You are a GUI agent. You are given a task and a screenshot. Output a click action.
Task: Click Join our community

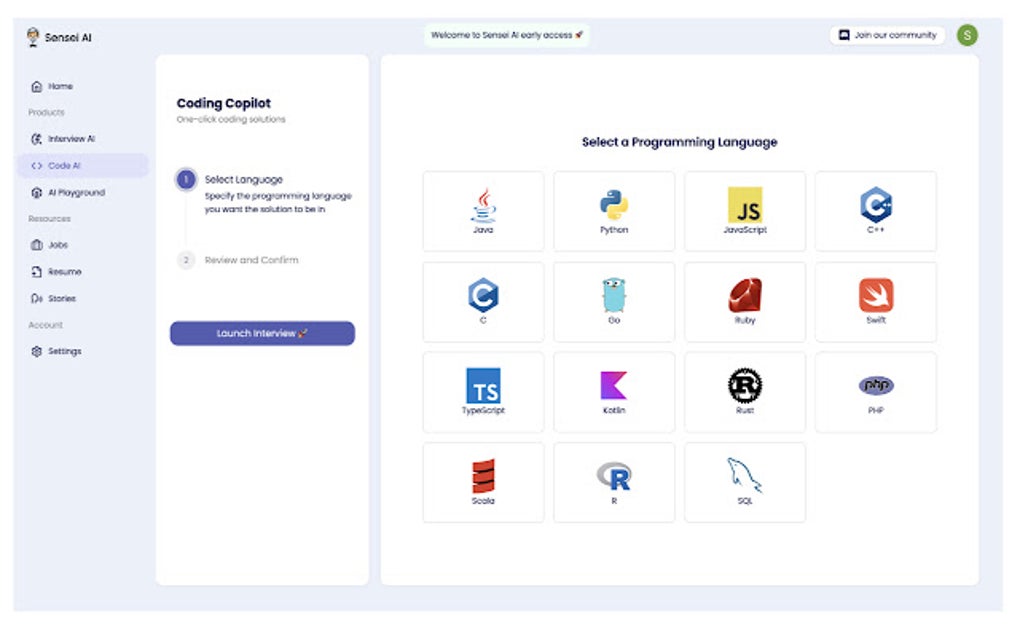(x=888, y=34)
